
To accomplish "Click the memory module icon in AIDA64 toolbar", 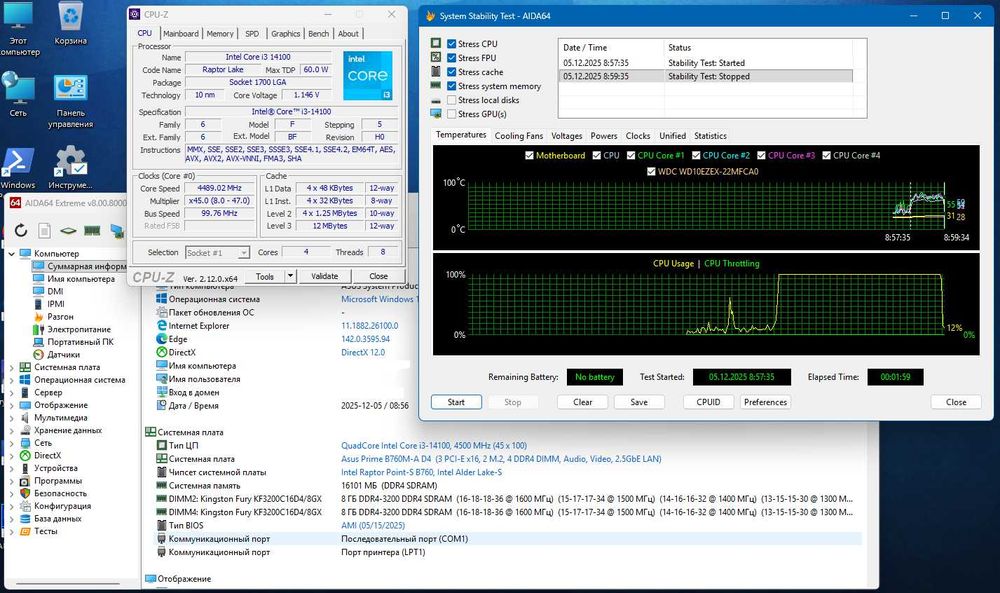I will tap(92, 230).
